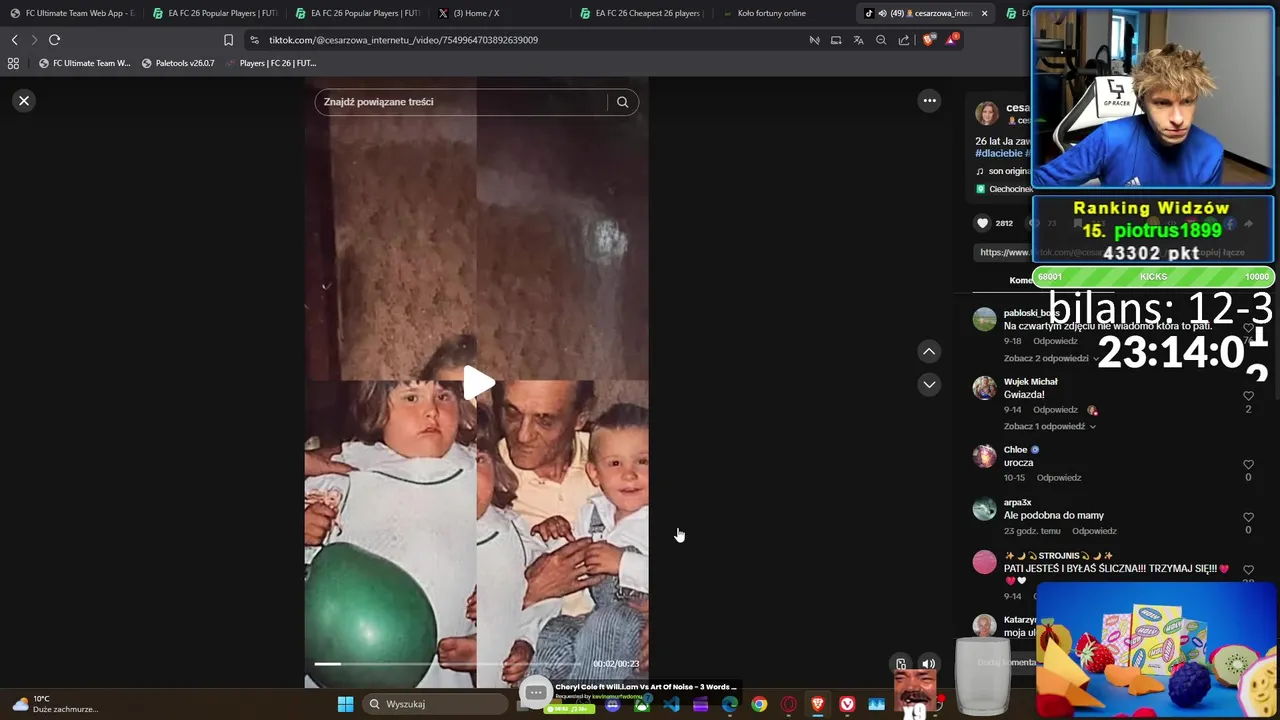This screenshot has width=1280, height=720.
Task: Mute the TikTok video sound
Action: pyautogui.click(x=929, y=664)
